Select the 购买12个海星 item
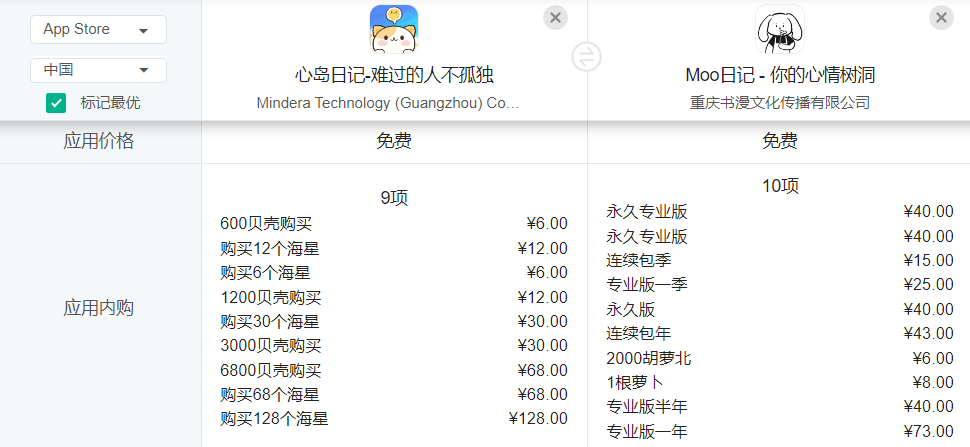Screen dimensions: 970x447 click(x=270, y=249)
